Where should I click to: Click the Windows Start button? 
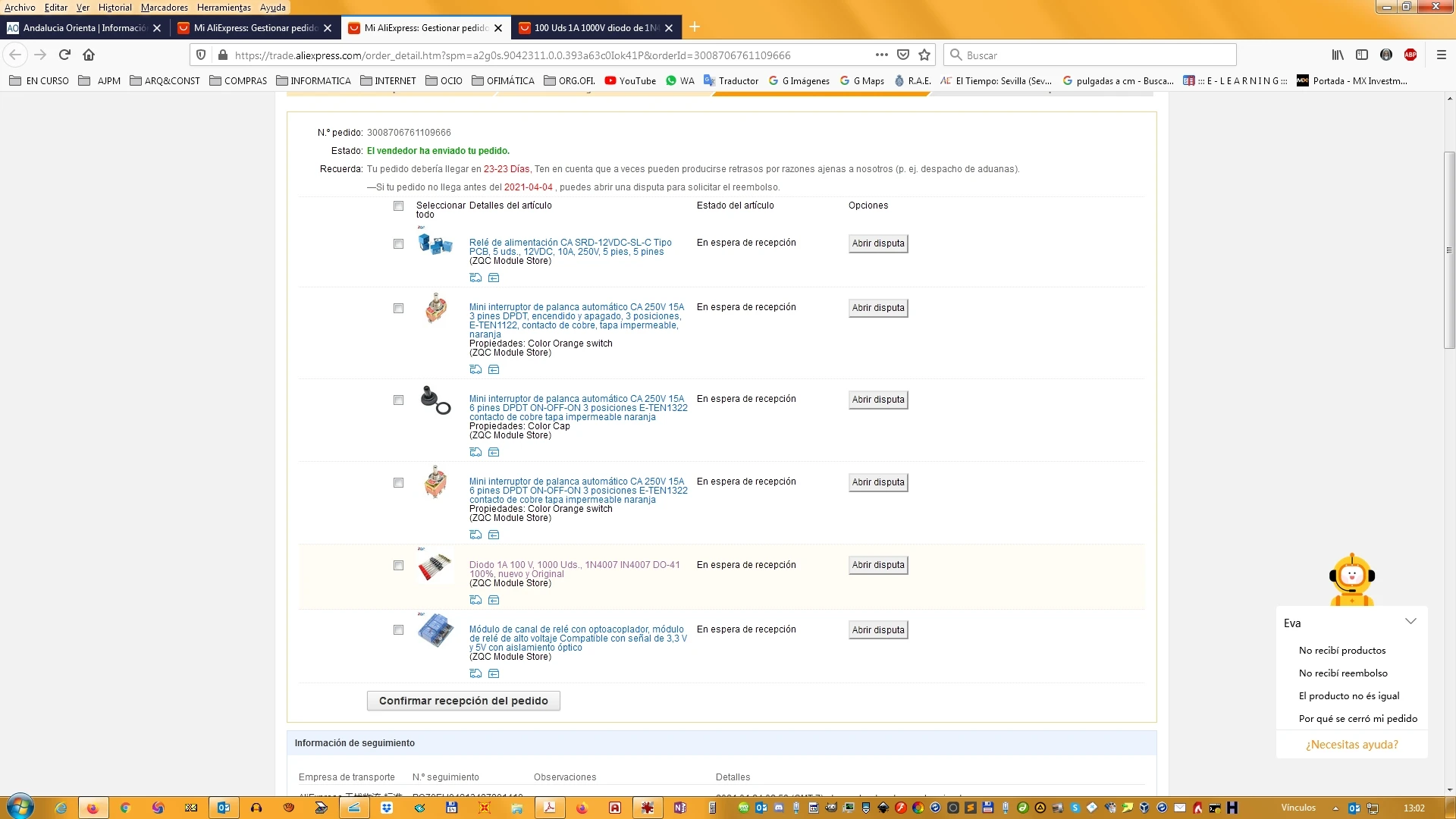(x=20, y=807)
